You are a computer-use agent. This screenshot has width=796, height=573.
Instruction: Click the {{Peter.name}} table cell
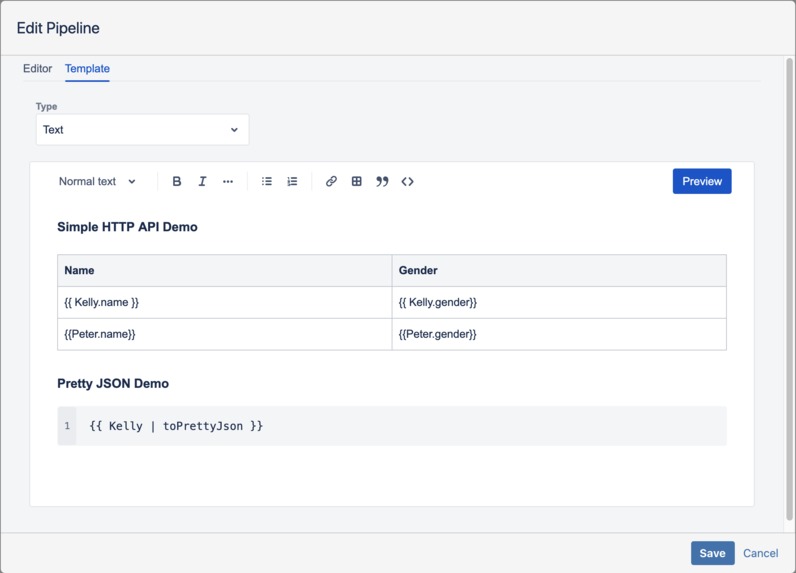(x=225, y=334)
